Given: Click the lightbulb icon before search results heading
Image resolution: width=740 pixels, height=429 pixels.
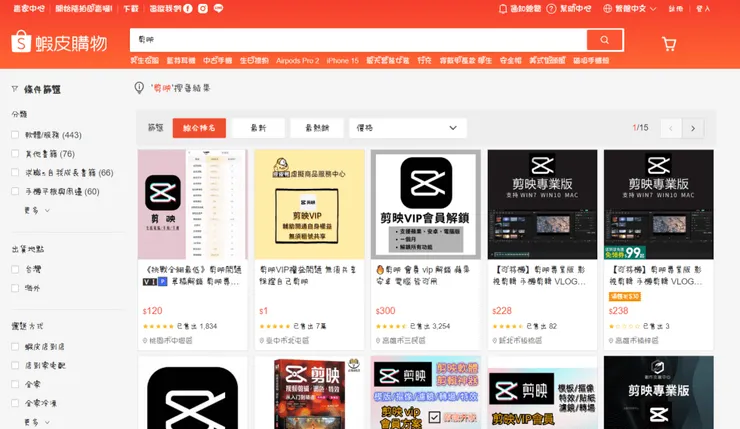Looking at the screenshot, I should point(139,88).
